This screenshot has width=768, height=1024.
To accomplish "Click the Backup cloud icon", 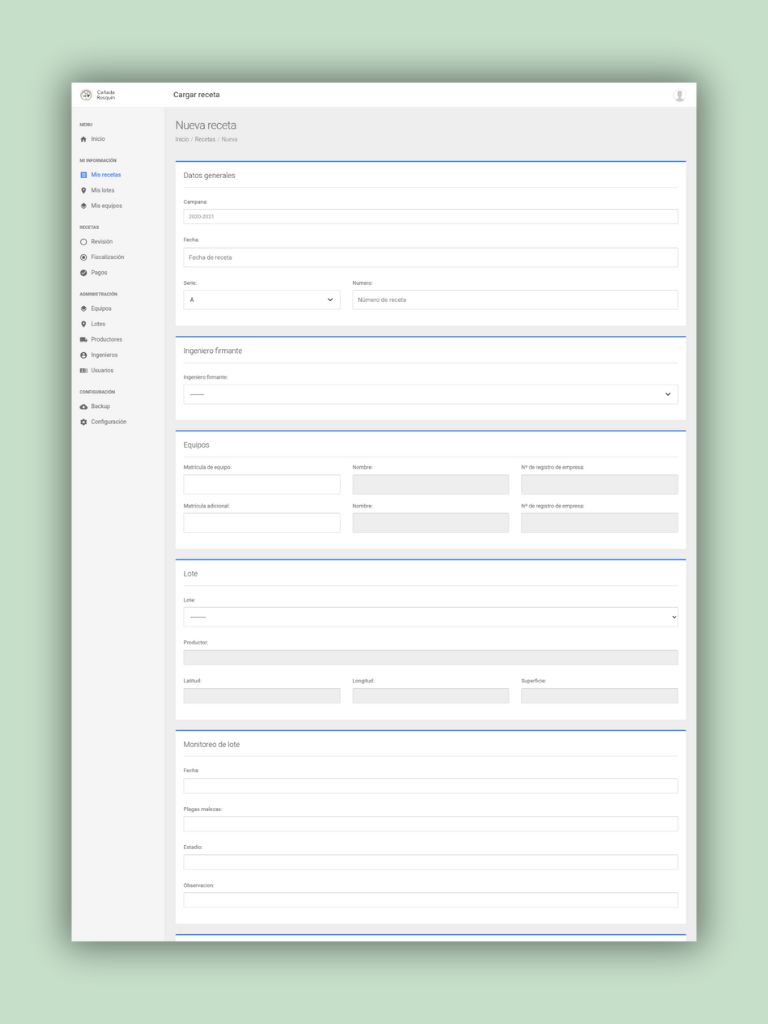I will click(x=84, y=407).
